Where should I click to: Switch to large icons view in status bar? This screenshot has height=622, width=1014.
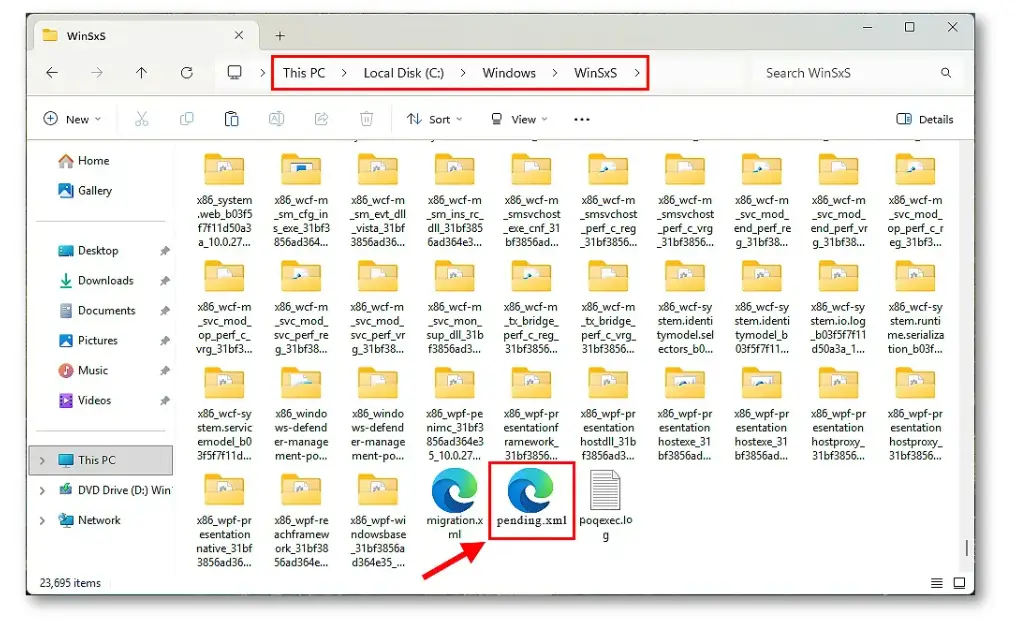[x=958, y=583]
